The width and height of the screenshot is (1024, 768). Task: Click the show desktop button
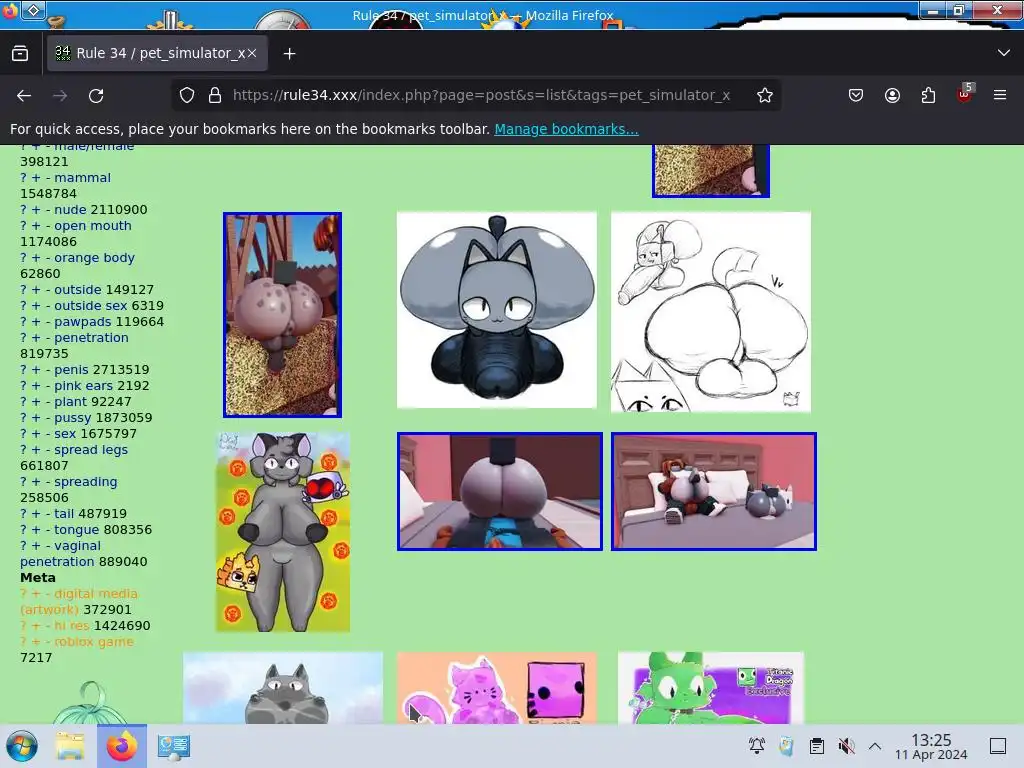pos(998,746)
